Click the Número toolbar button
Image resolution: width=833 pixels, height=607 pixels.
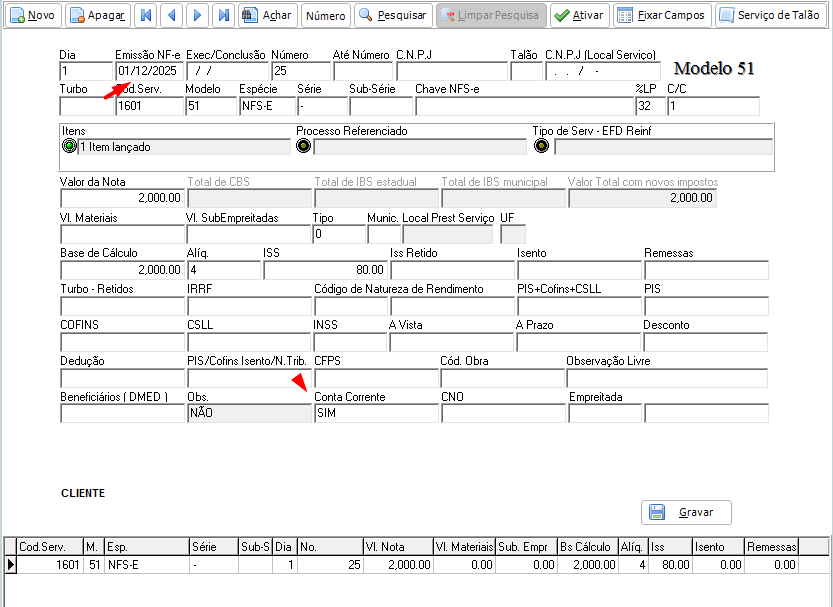pos(326,15)
